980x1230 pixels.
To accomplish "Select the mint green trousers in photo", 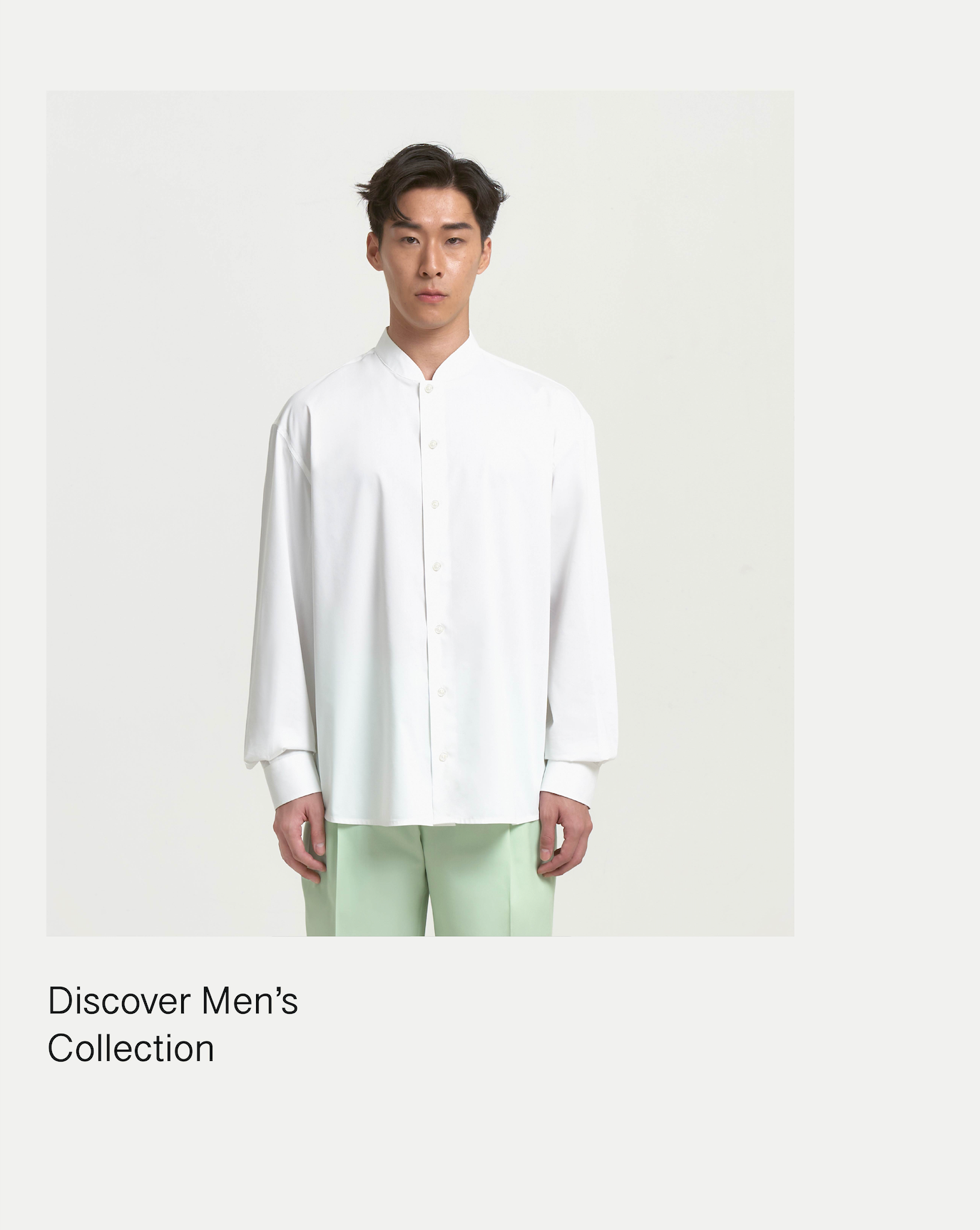I will (x=429, y=879).
